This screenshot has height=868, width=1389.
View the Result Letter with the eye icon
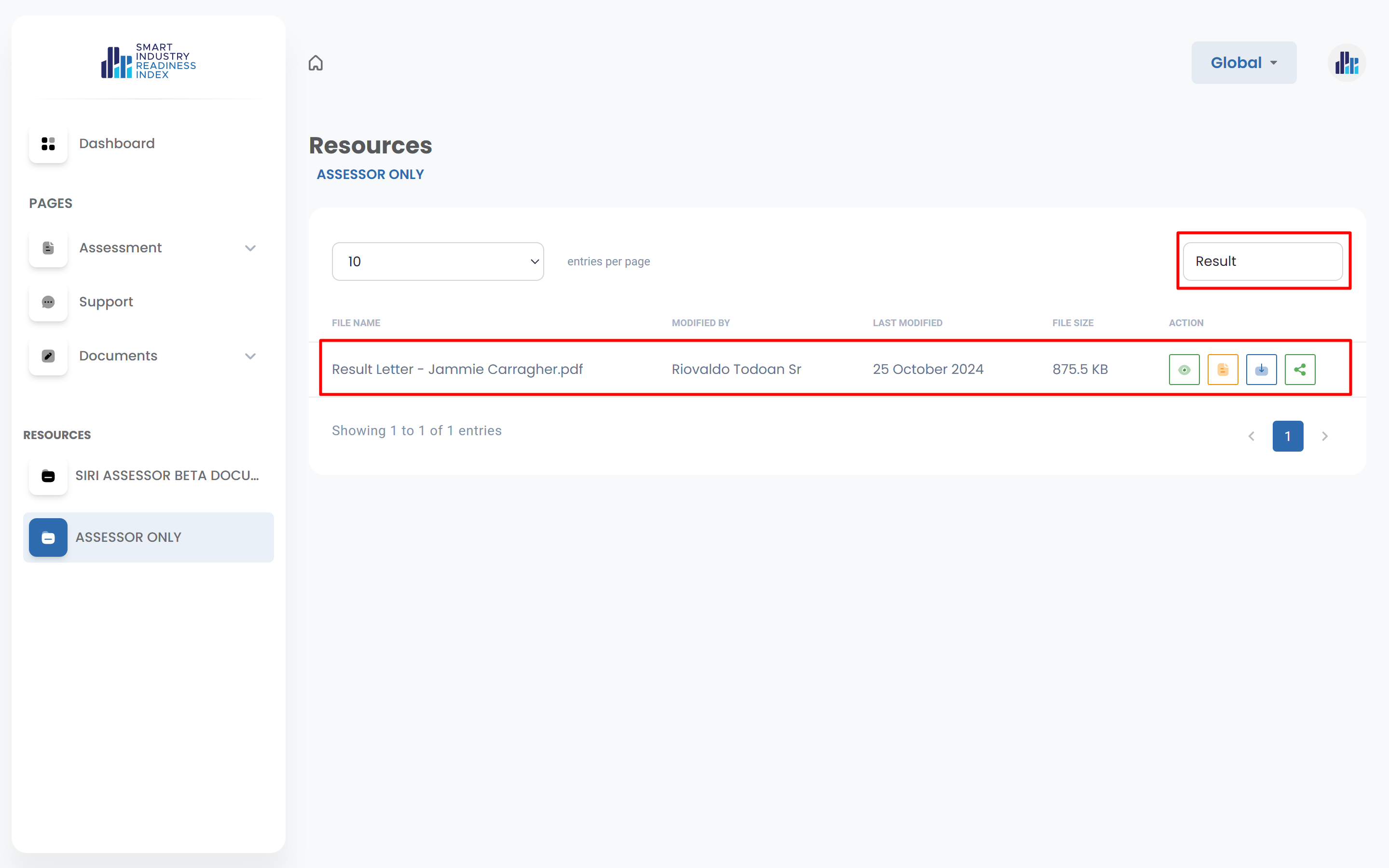[1183, 369]
